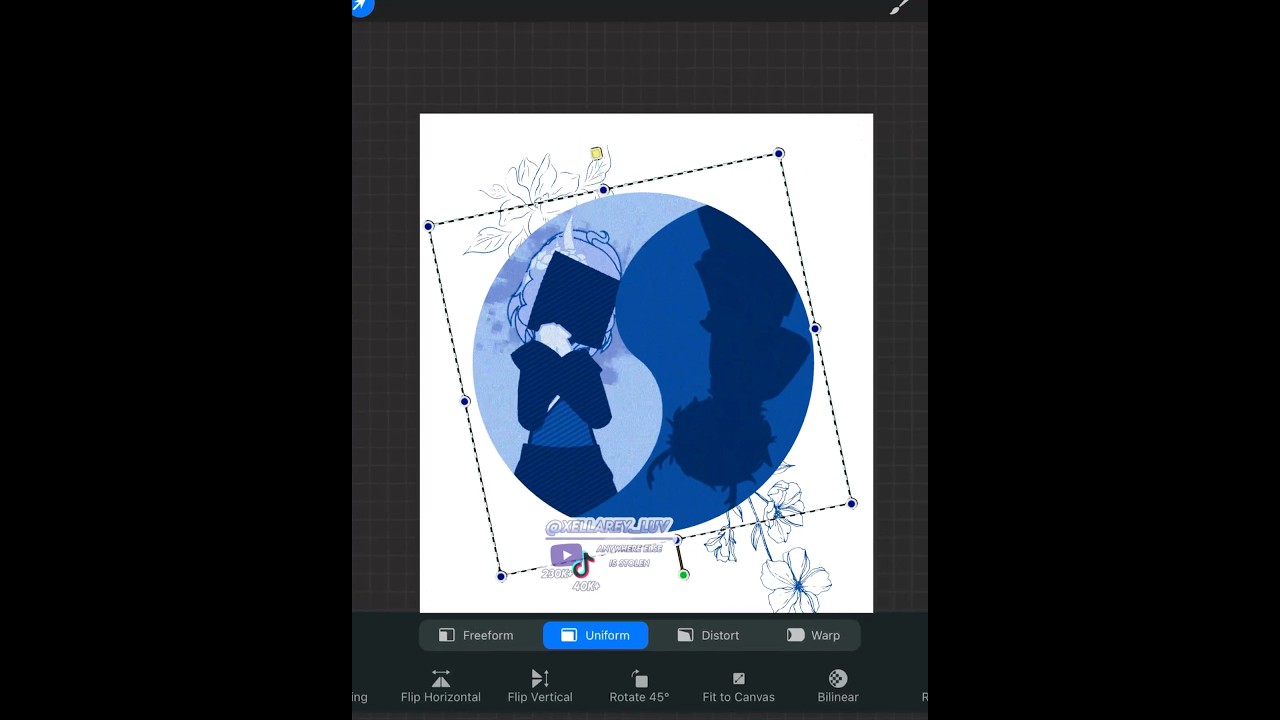Tap the blue Transform arrow tool icon
Viewport: 1280px width, 720px height.
362,6
